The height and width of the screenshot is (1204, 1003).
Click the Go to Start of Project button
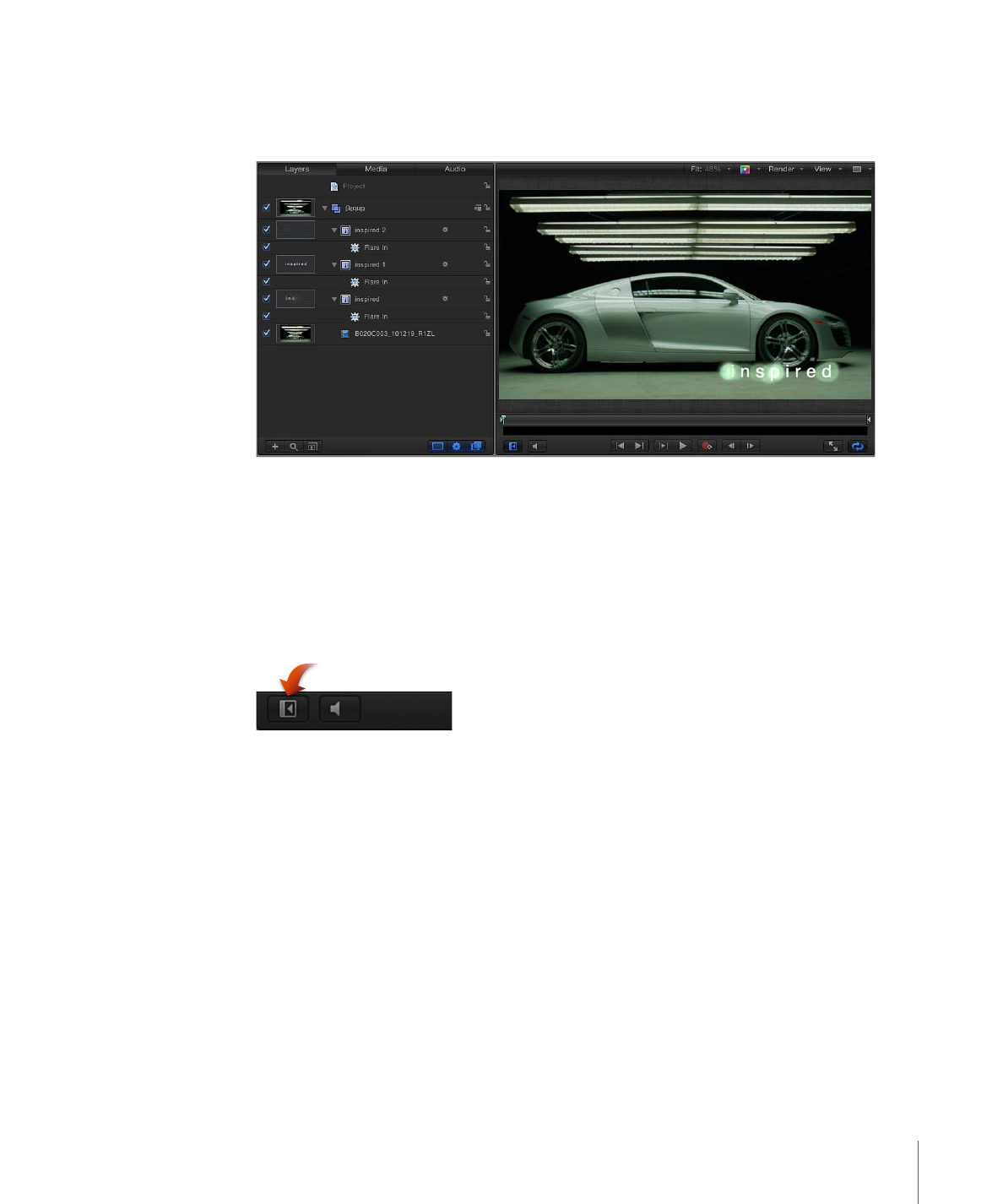tap(620, 446)
